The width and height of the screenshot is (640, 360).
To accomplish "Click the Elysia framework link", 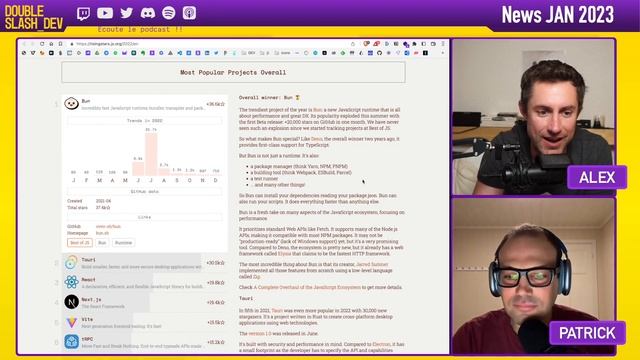I will (284, 254).
